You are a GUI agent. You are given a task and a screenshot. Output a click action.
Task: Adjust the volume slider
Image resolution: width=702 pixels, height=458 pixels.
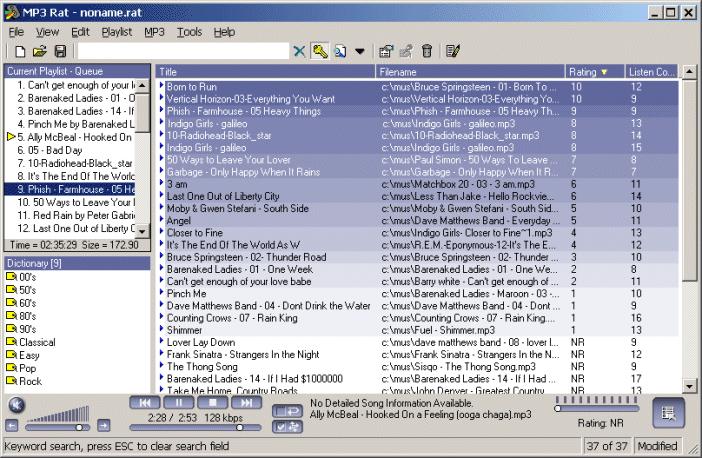57,428
